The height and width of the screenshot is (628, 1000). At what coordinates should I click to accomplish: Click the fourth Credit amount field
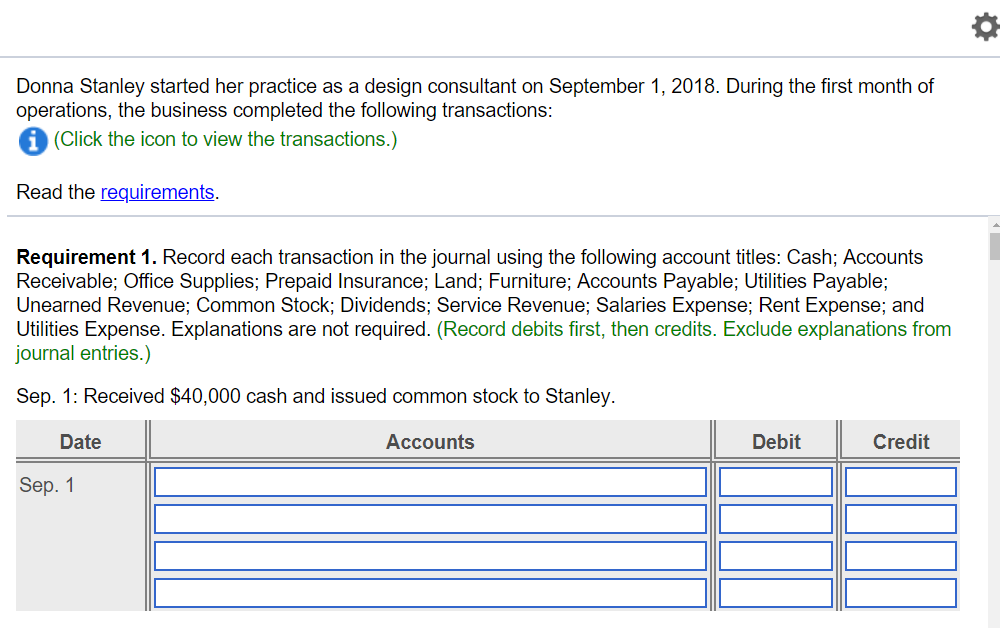click(x=900, y=592)
